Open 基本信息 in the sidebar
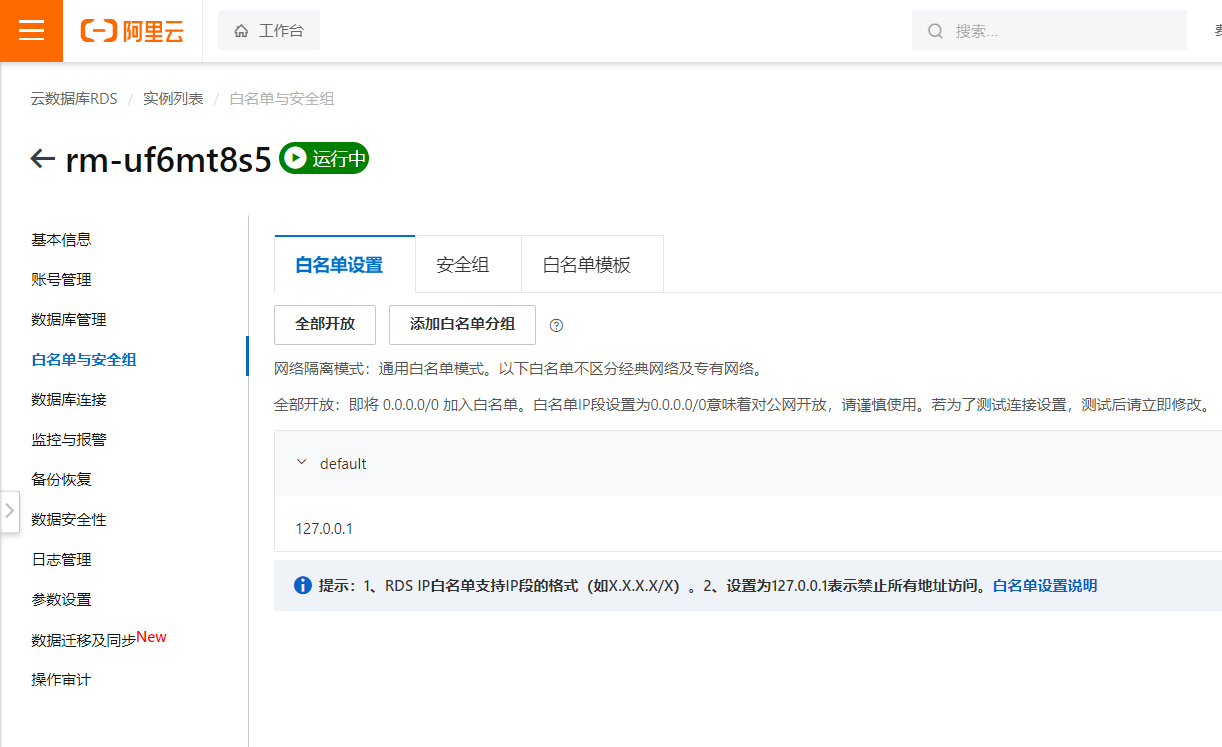1222x747 pixels. [61, 240]
